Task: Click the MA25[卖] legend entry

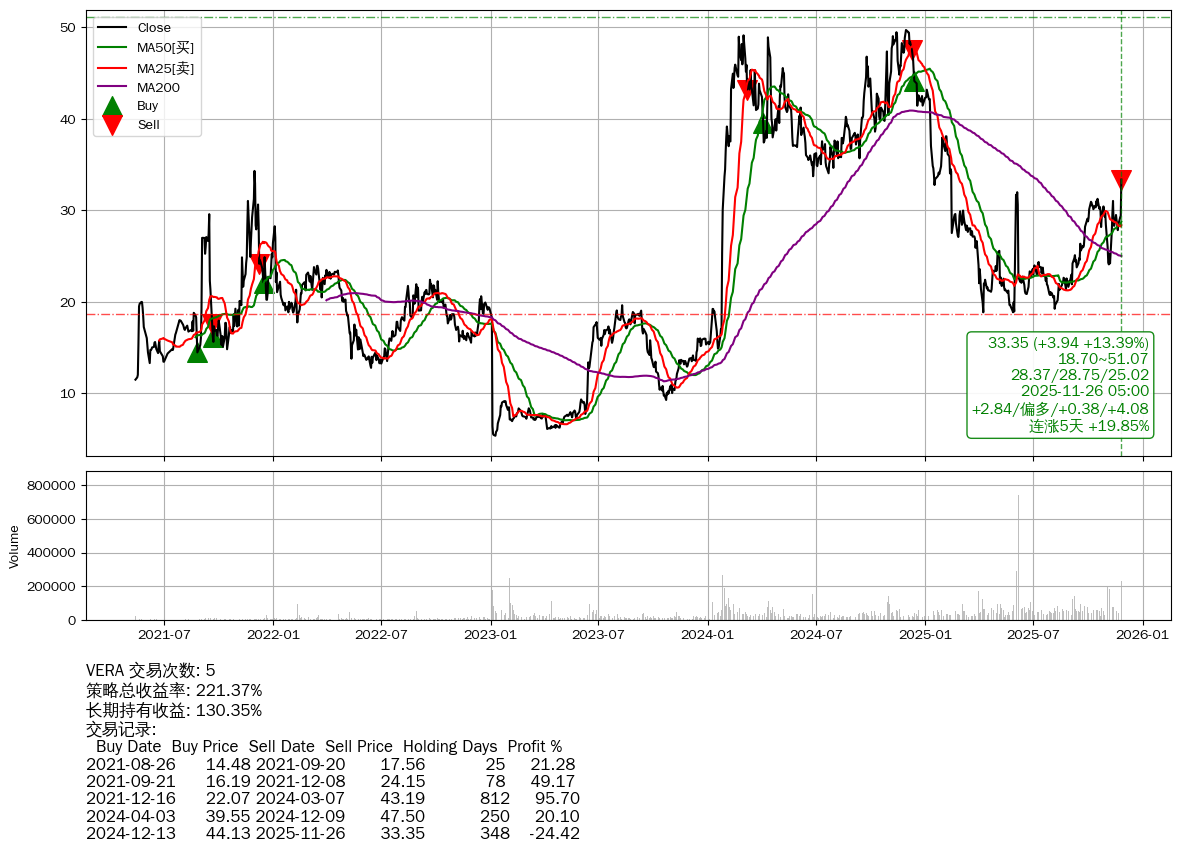Action: coord(165,68)
